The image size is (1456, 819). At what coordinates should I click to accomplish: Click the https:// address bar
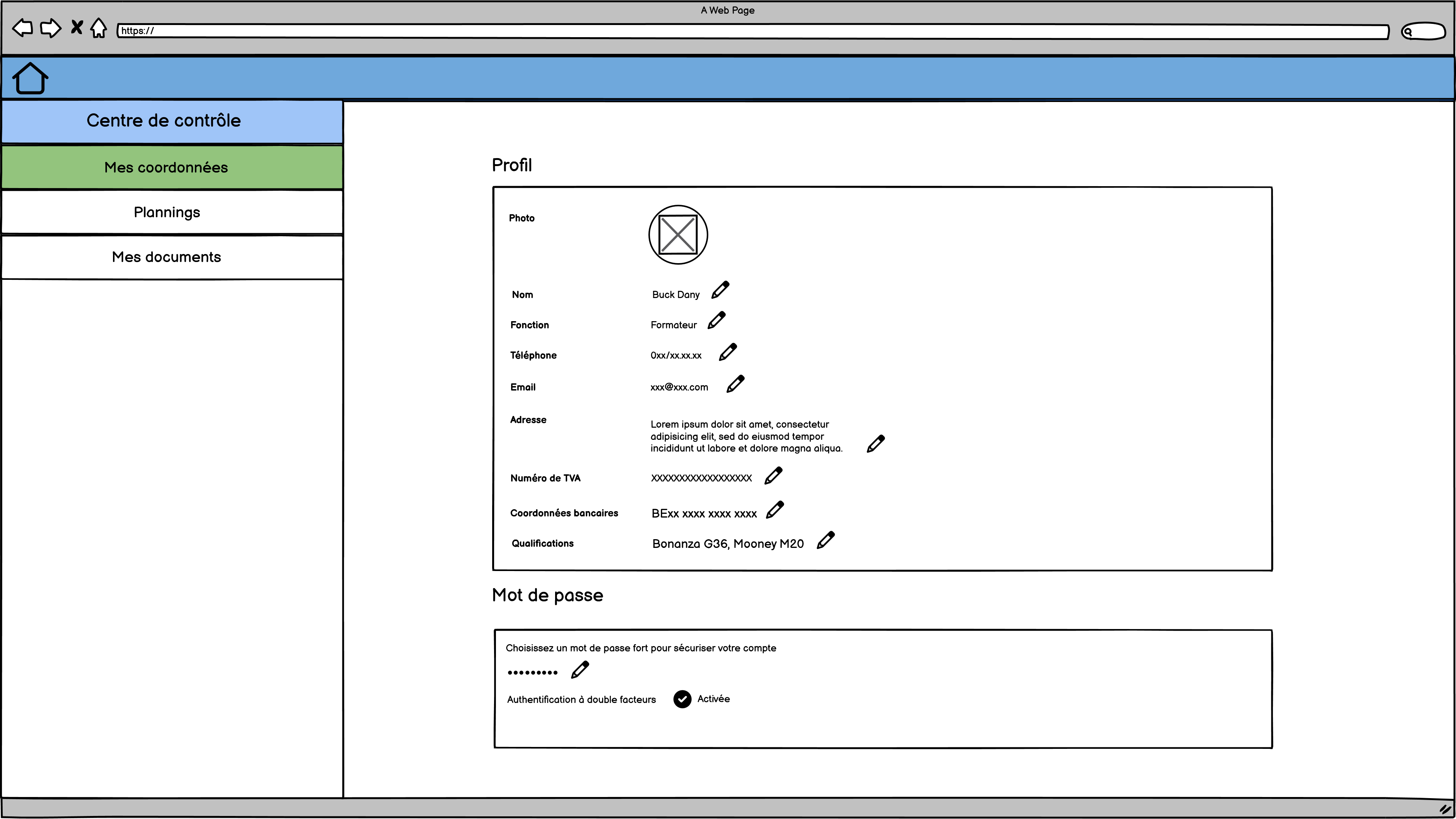click(752, 31)
